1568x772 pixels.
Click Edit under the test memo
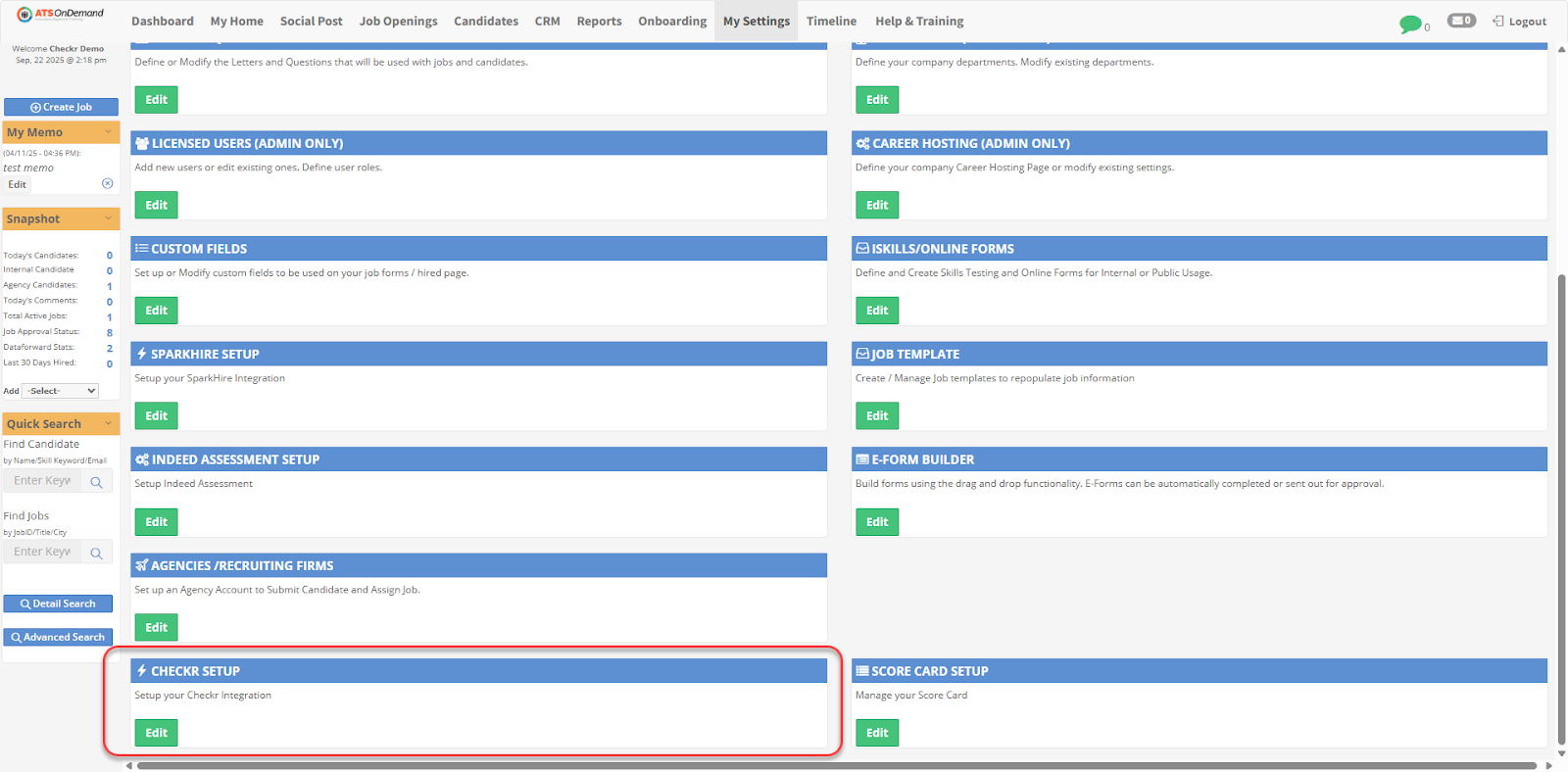18,184
